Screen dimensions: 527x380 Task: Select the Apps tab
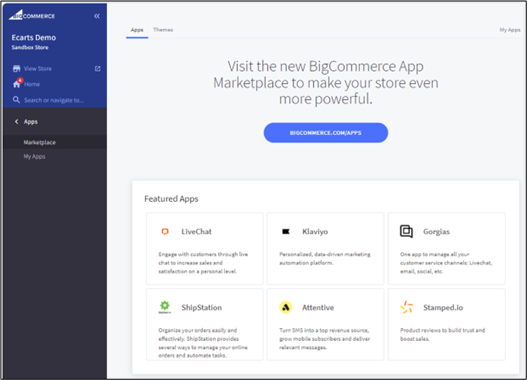pyautogui.click(x=137, y=30)
